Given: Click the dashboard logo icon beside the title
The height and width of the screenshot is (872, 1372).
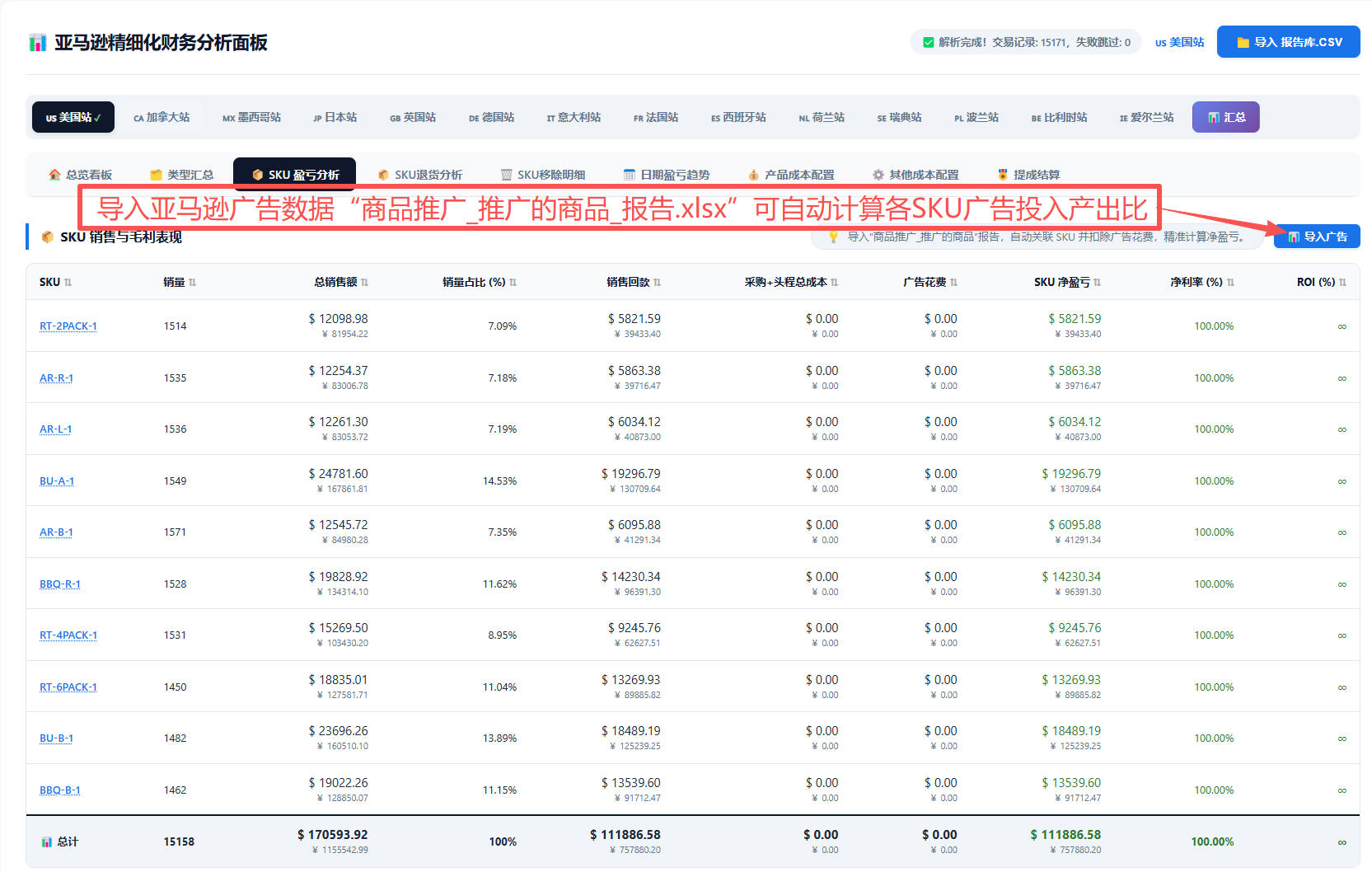Looking at the screenshot, I should [x=37, y=43].
